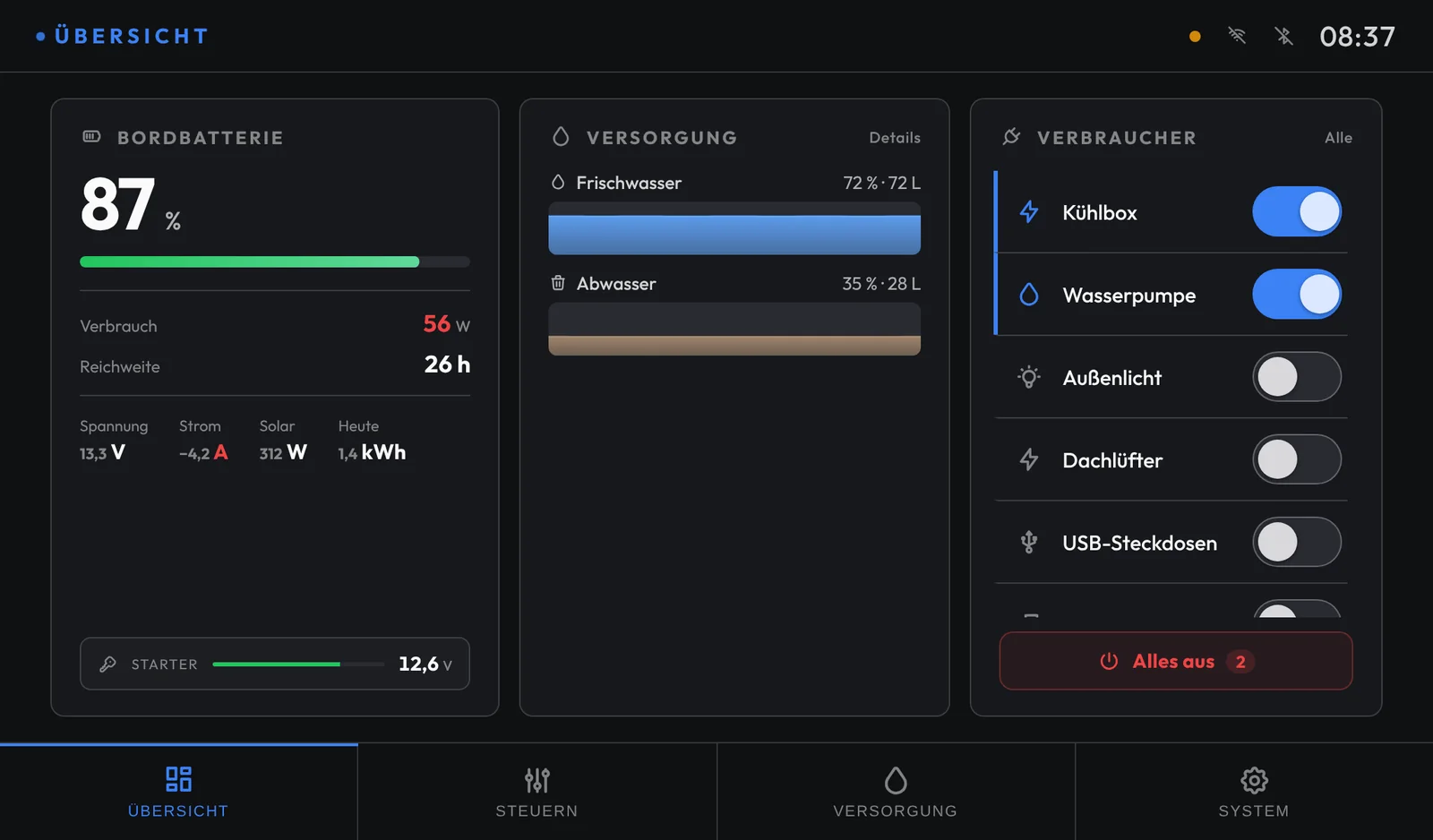
Task: Click the battery icon beside Bordbatterie
Action: (91, 137)
